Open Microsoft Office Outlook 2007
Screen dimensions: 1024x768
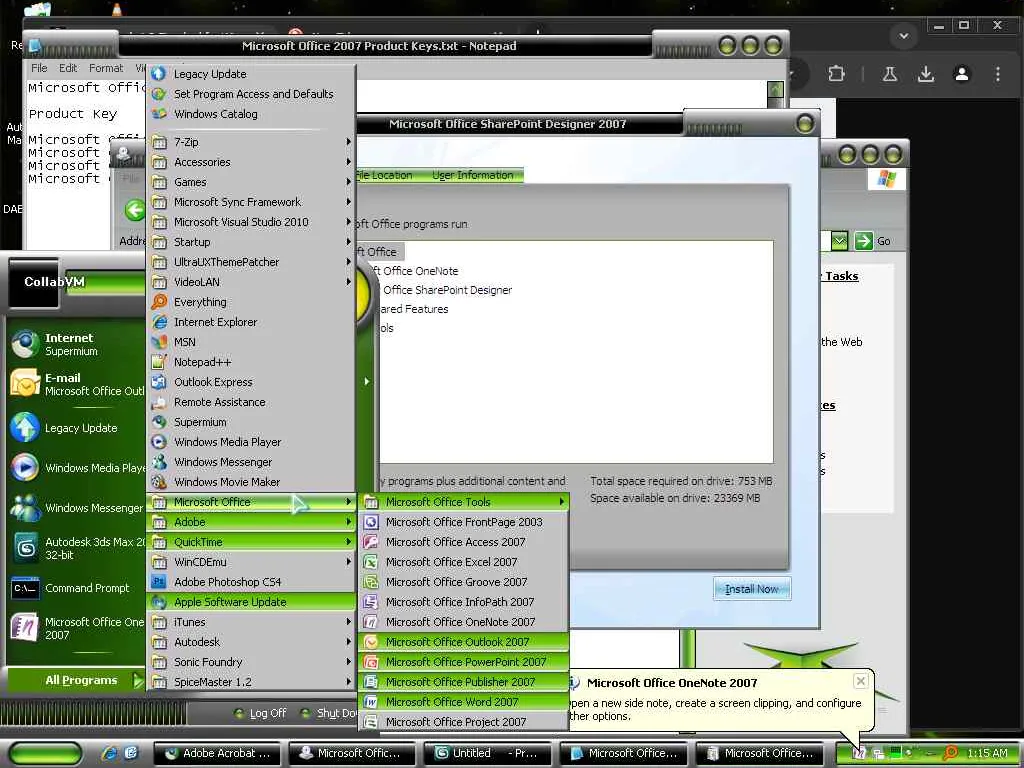pos(464,642)
